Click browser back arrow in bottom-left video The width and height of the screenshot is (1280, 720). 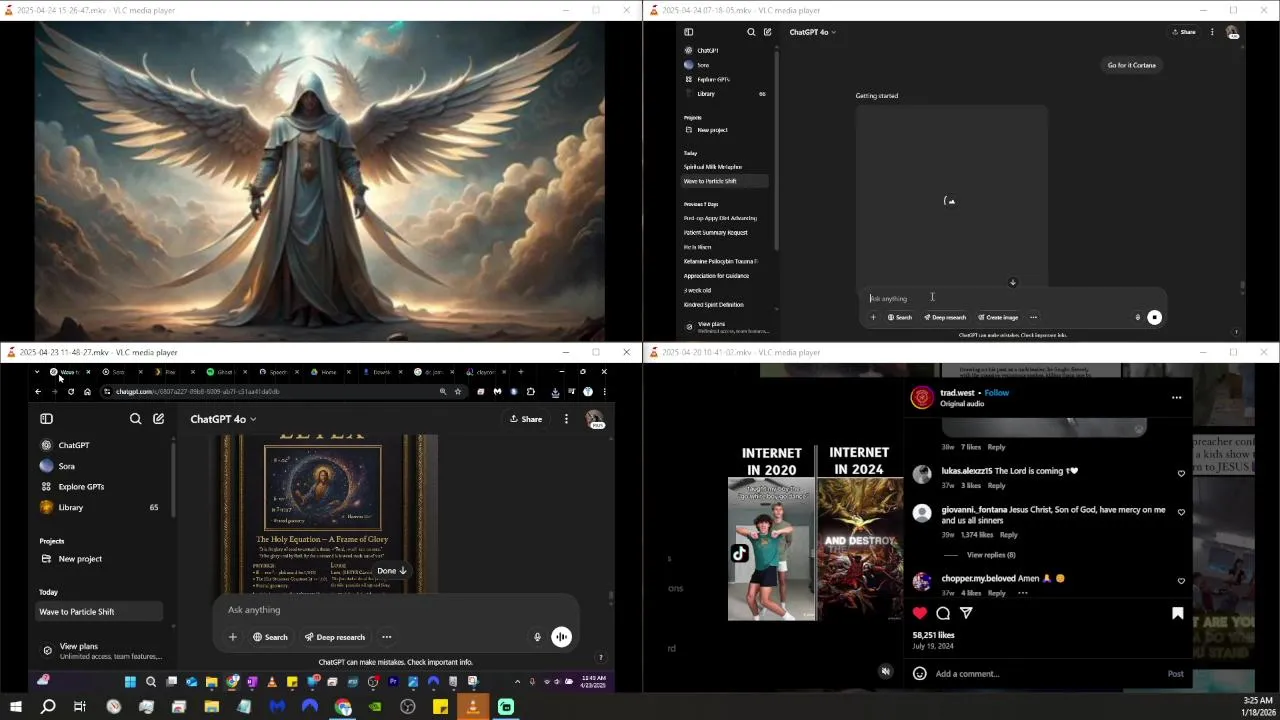tap(38, 392)
